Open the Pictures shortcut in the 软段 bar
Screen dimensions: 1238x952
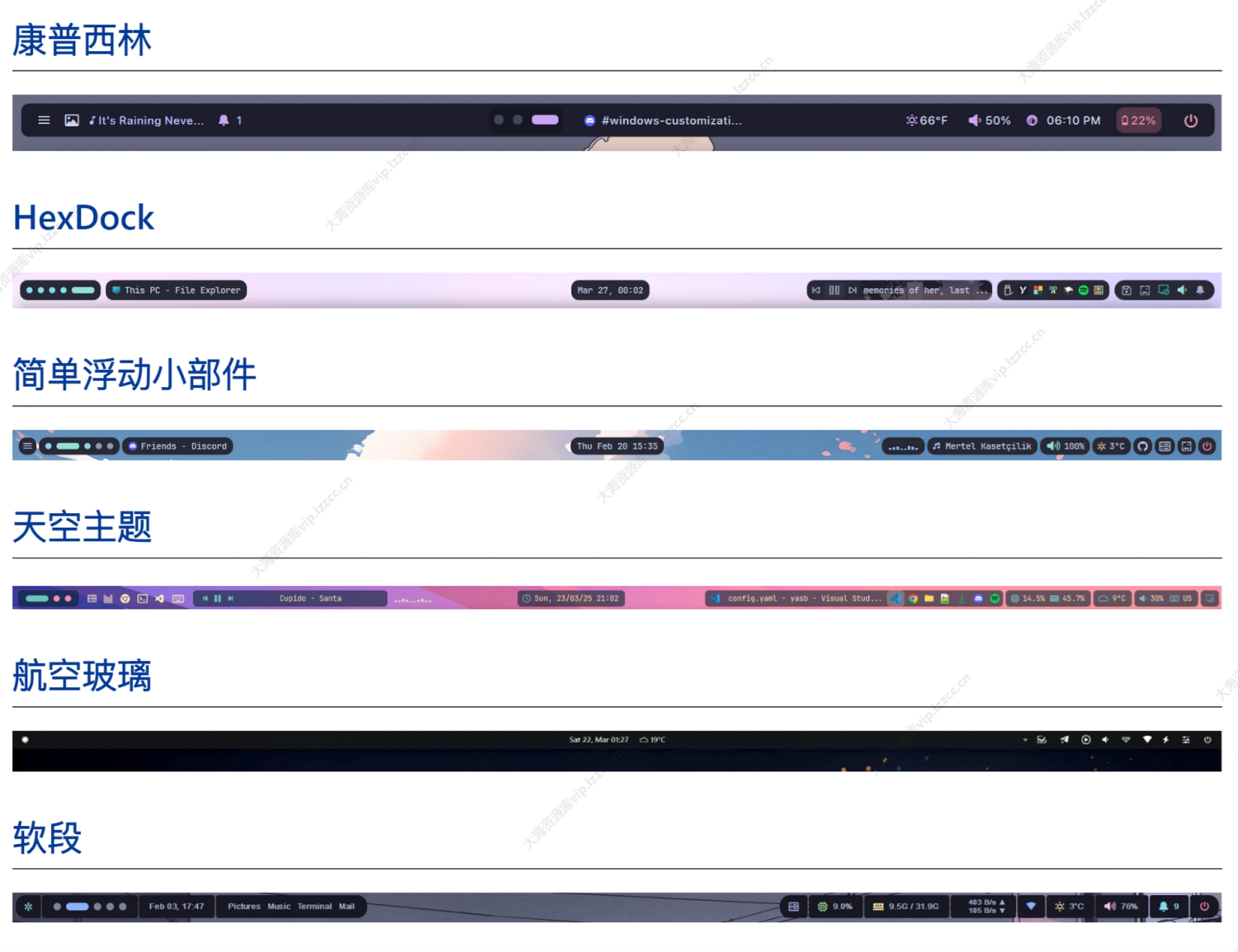click(243, 907)
